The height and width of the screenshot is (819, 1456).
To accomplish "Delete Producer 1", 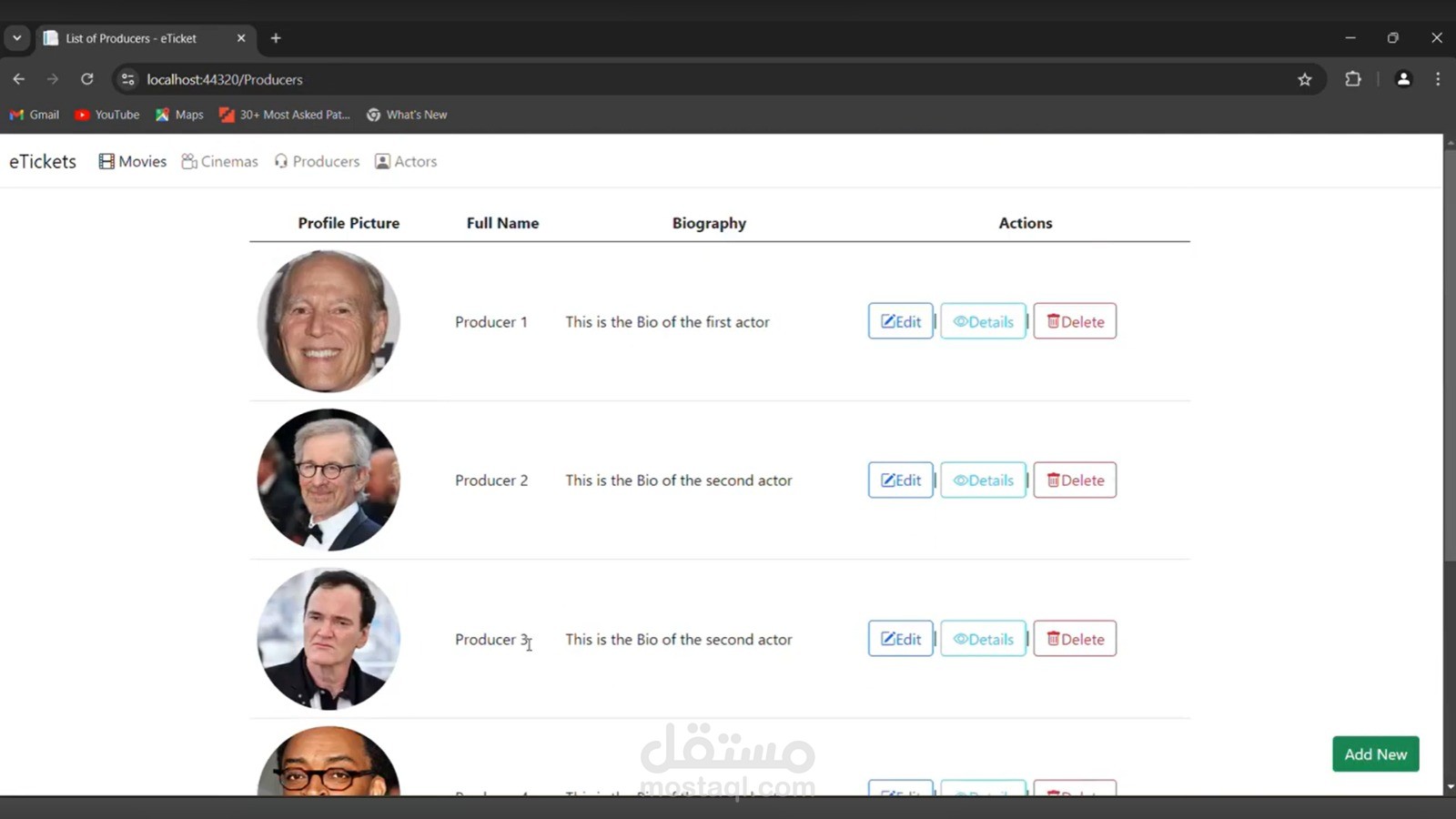I will tap(1075, 321).
